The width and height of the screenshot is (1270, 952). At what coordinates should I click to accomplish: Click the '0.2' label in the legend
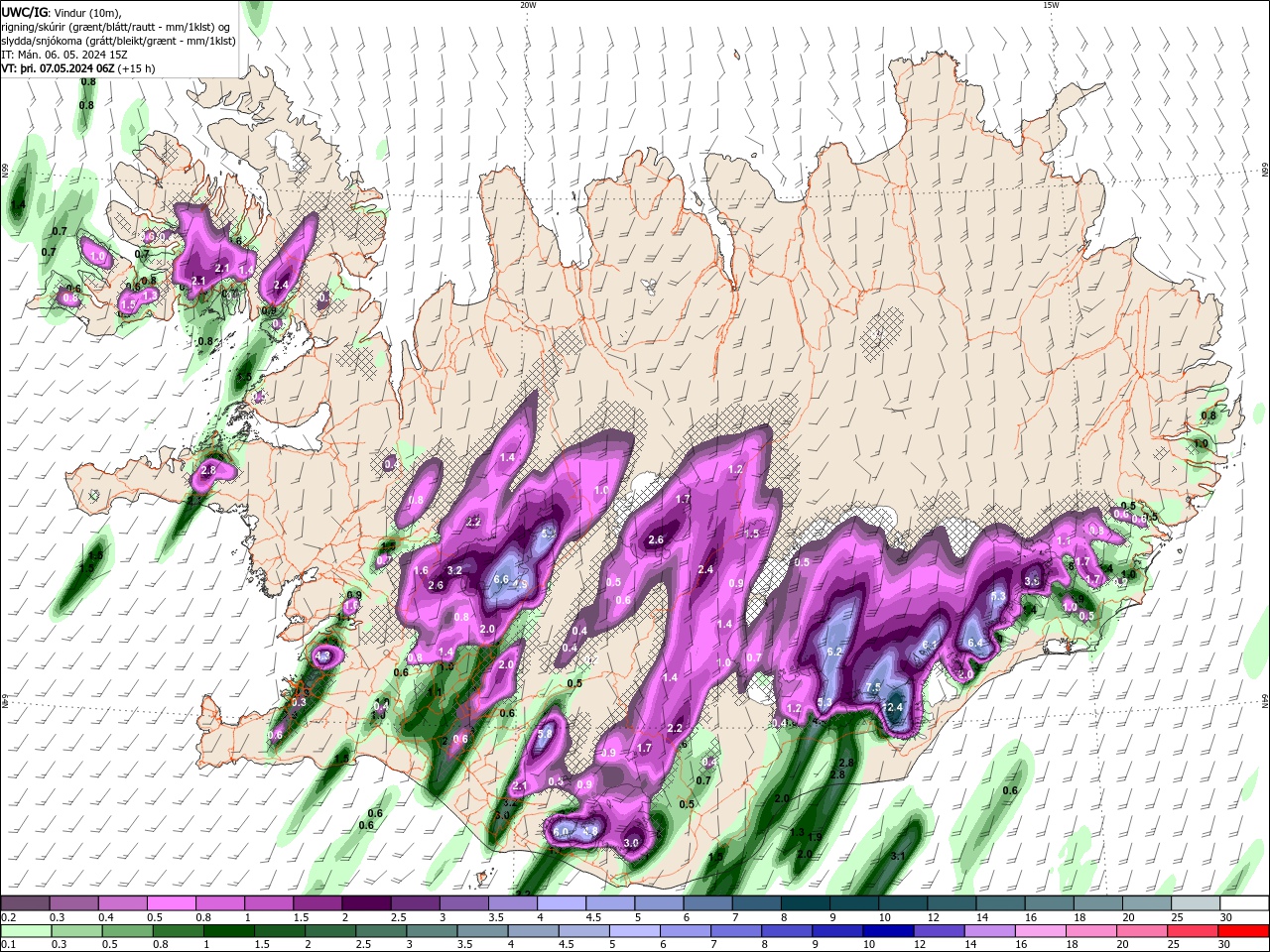8,917
